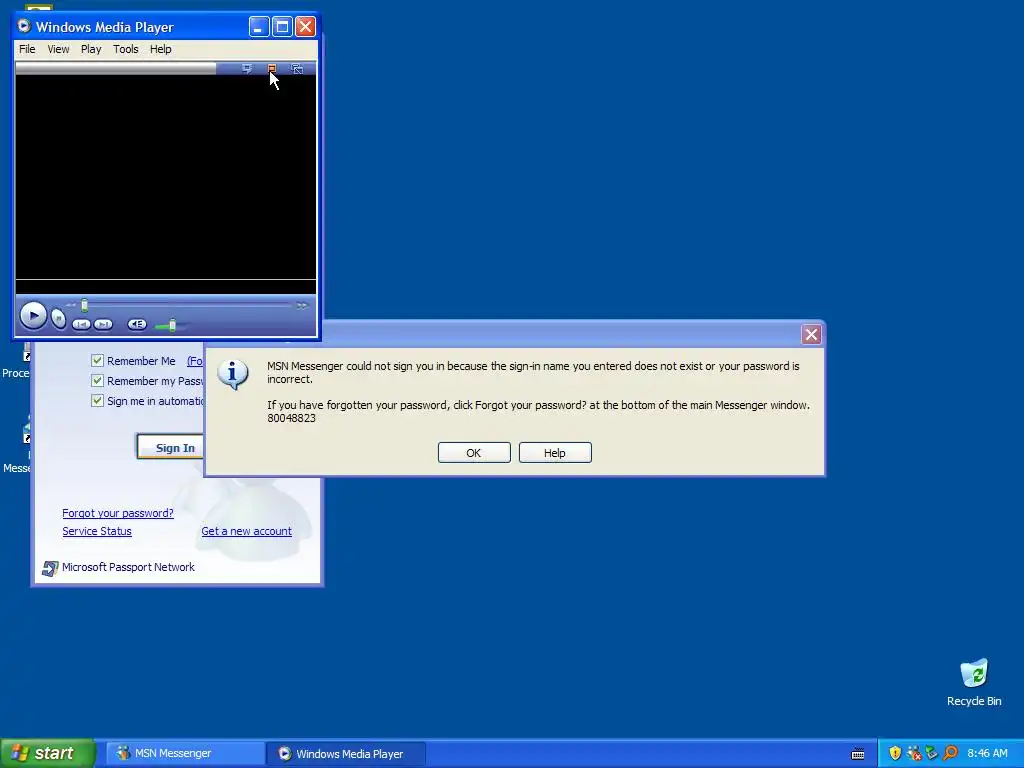Open the Windows Start menu
Viewport: 1024px width, 768px height.
pyautogui.click(x=48, y=753)
